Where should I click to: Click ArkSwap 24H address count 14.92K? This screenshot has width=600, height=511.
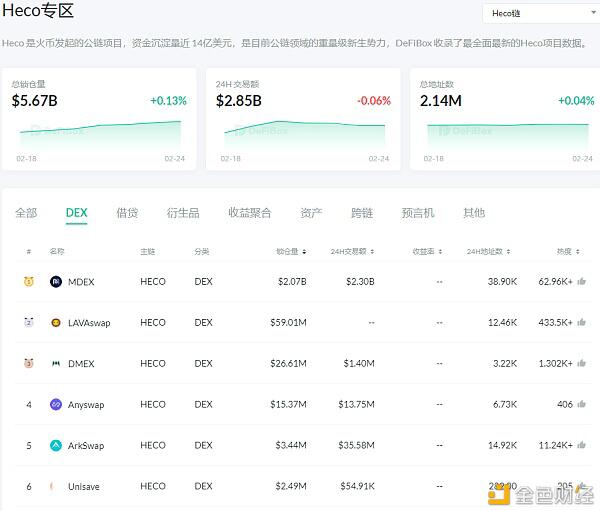pyautogui.click(x=502, y=445)
